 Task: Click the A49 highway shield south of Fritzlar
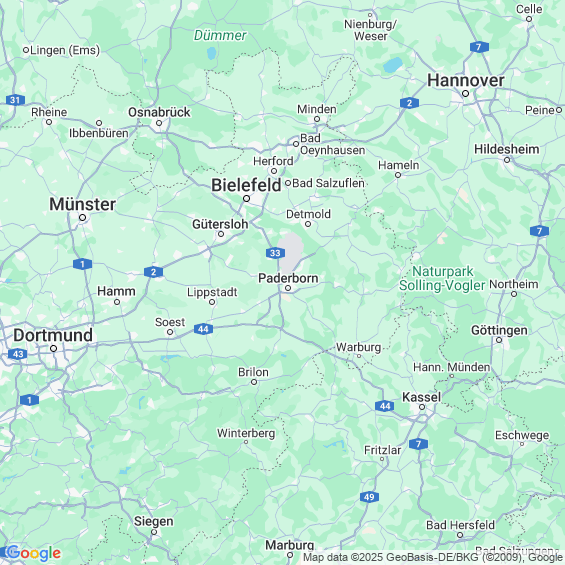point(369,497)
